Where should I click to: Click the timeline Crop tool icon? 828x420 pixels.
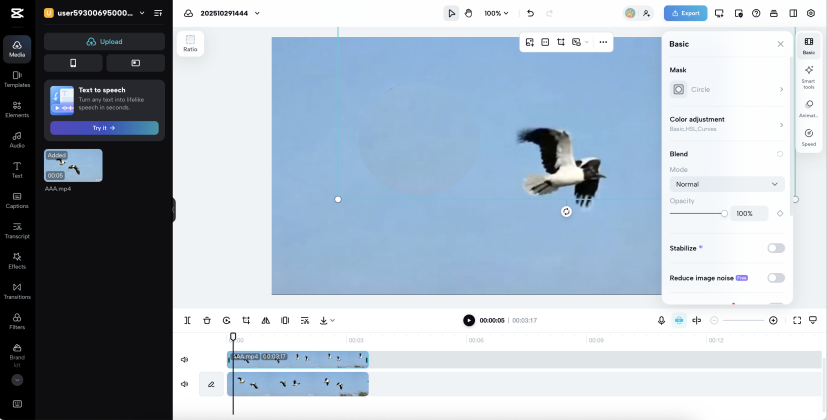tap(246, 320)
